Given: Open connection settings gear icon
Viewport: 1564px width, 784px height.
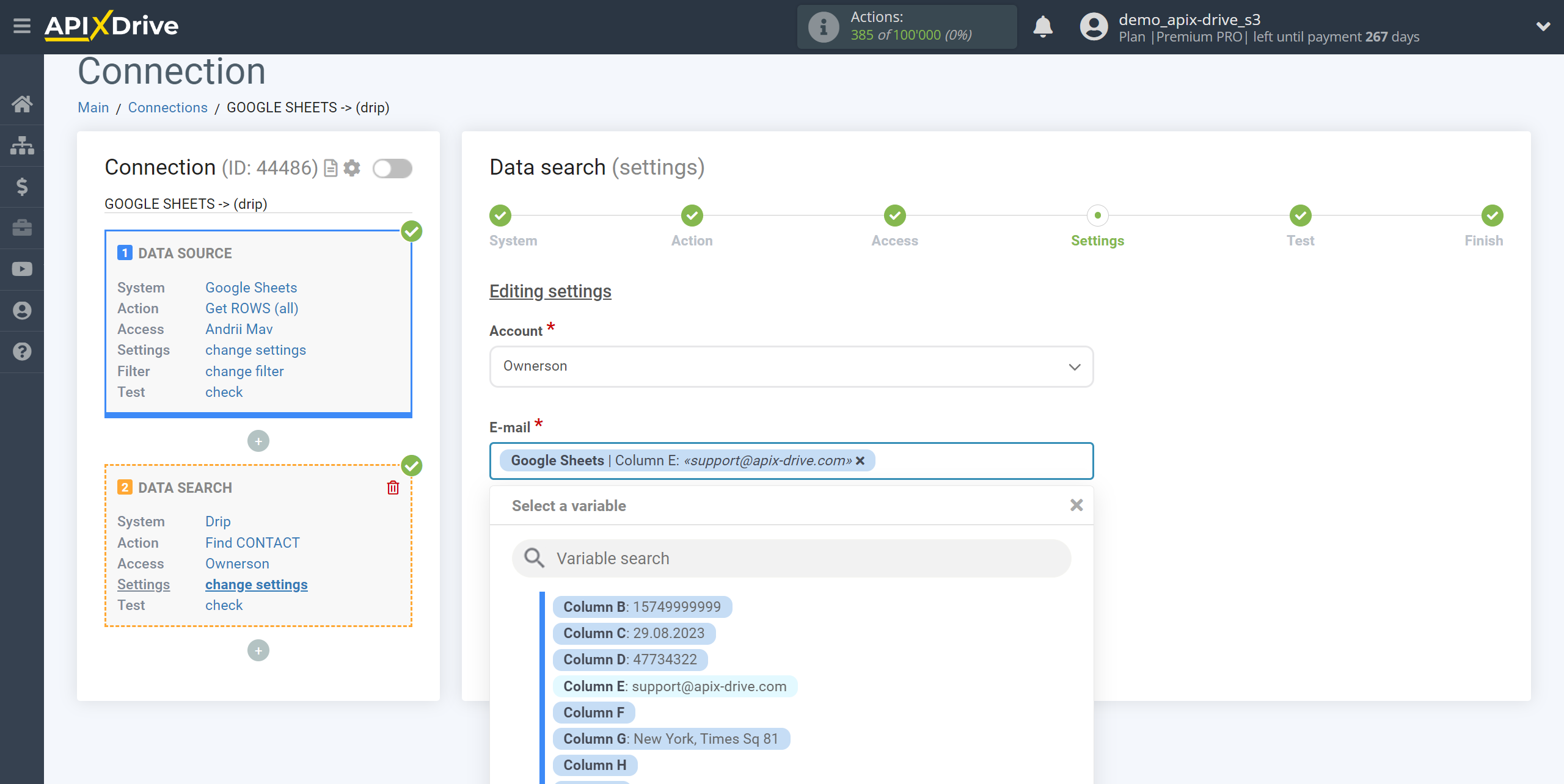Looking at the screenshot, I should pyautogui.click(x=352, y=168).
